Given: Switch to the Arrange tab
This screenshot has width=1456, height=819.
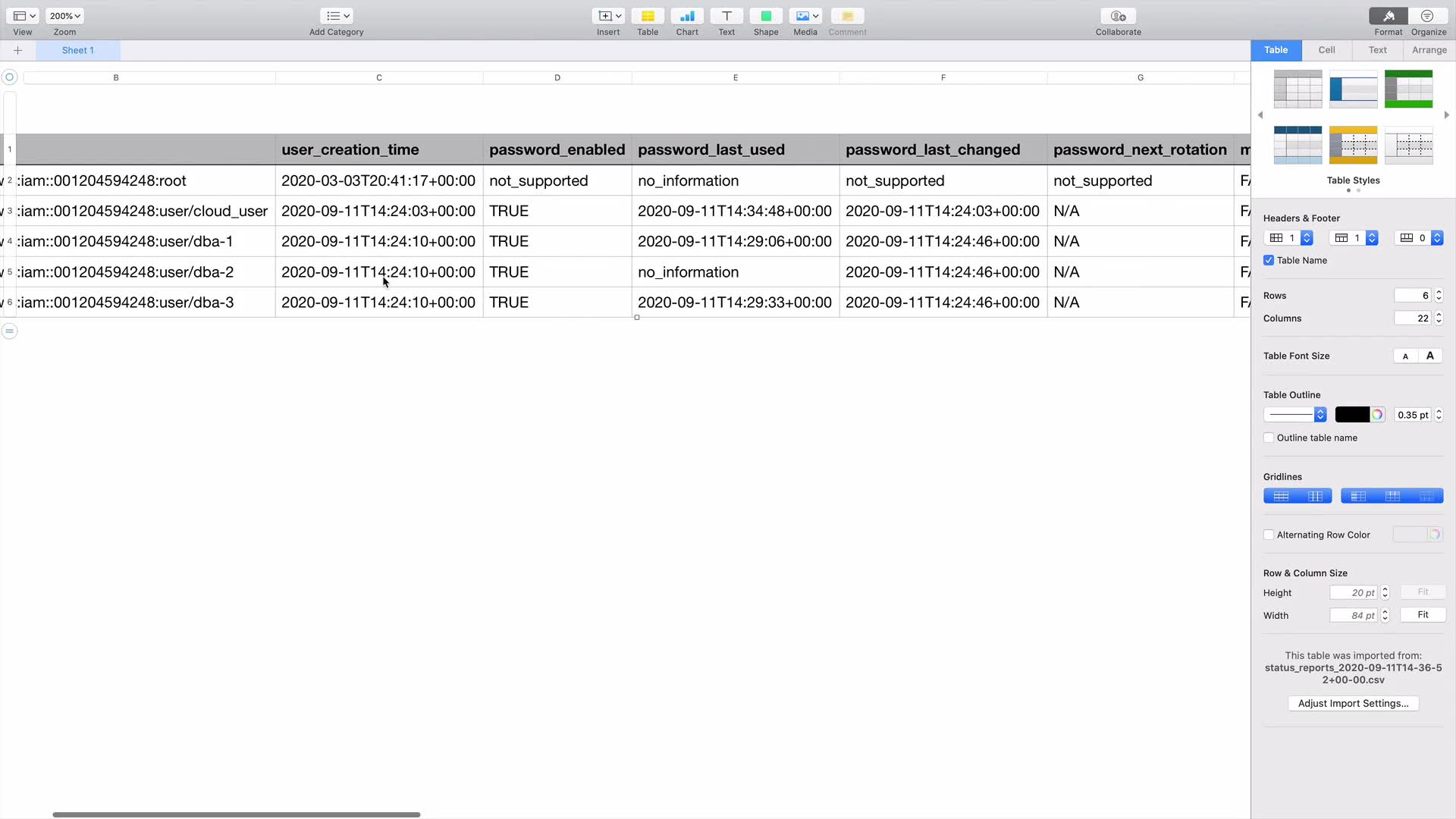Looking at the screenshot, I should click(x=1429, y=50).
